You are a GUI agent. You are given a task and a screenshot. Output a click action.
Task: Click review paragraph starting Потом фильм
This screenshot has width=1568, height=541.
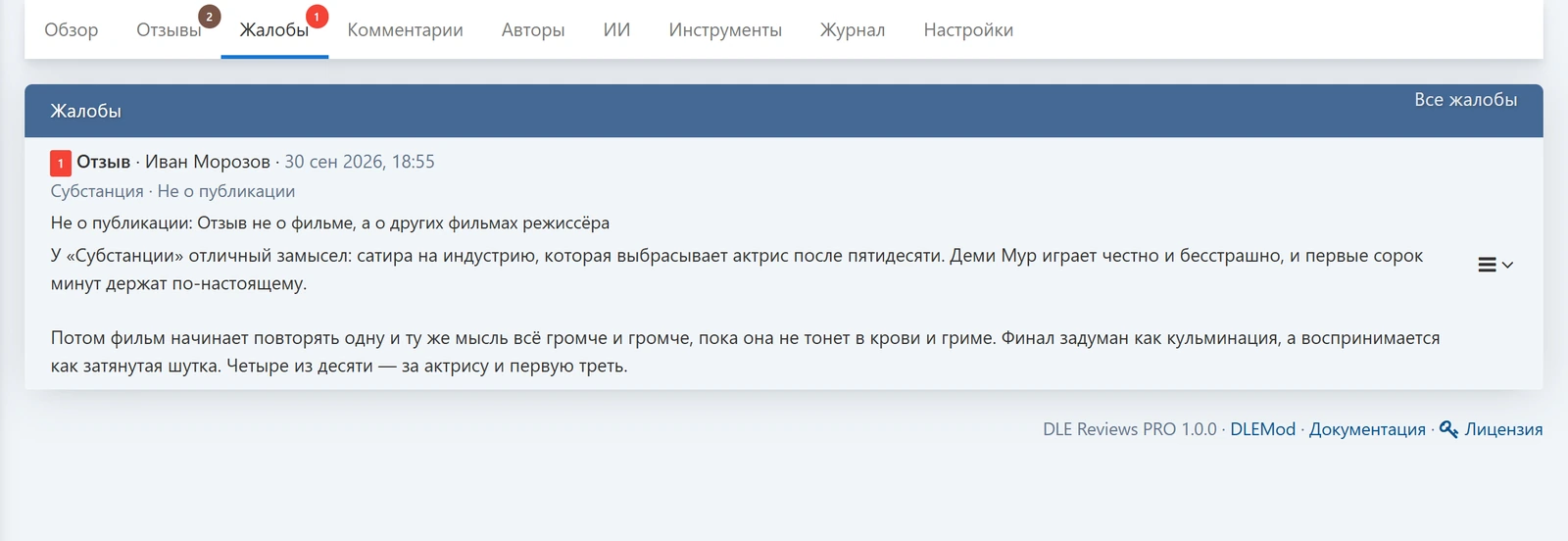point(745,352)
